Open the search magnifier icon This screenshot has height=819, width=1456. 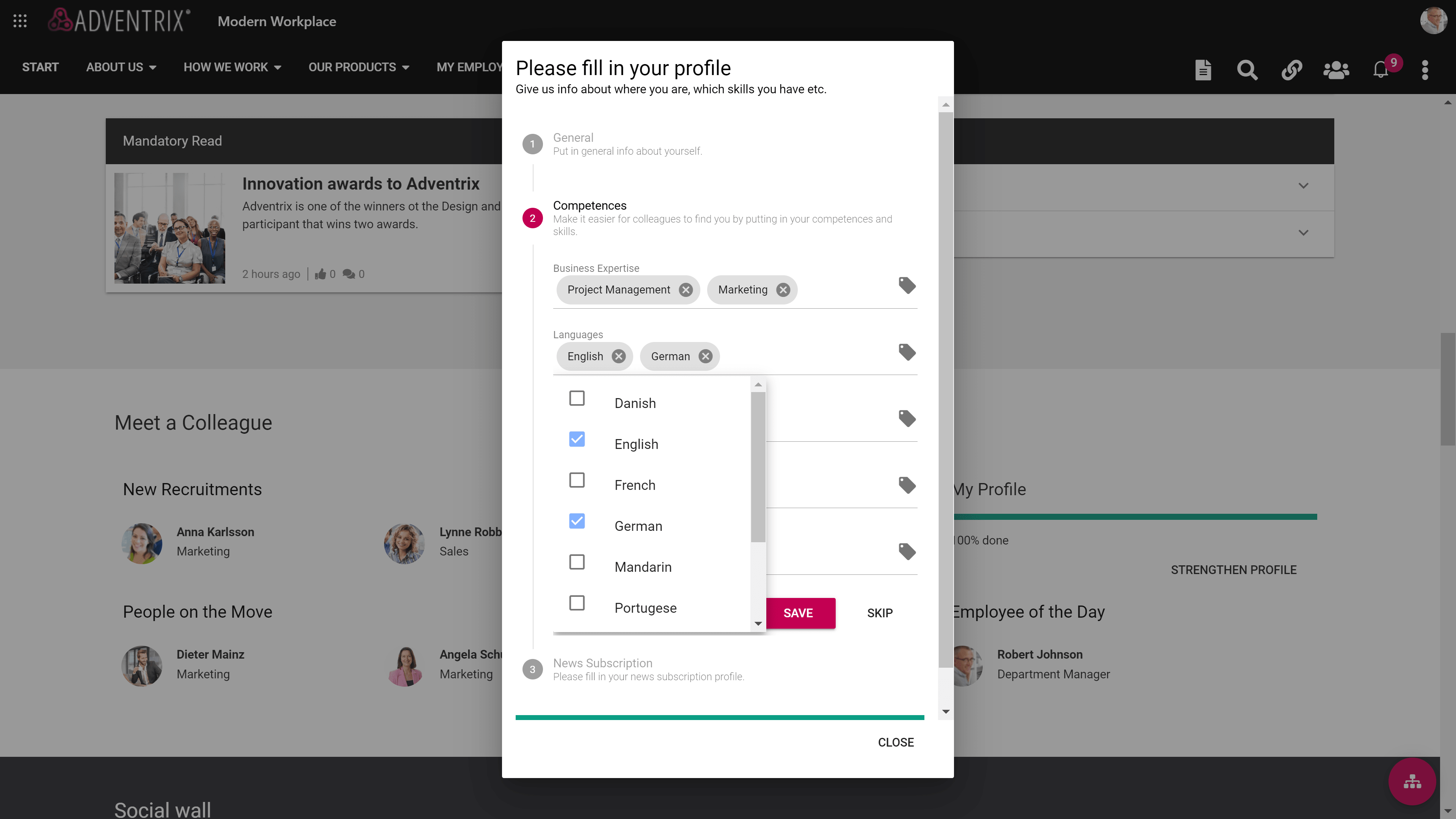pyautogui.click(x=1247, y=69)
